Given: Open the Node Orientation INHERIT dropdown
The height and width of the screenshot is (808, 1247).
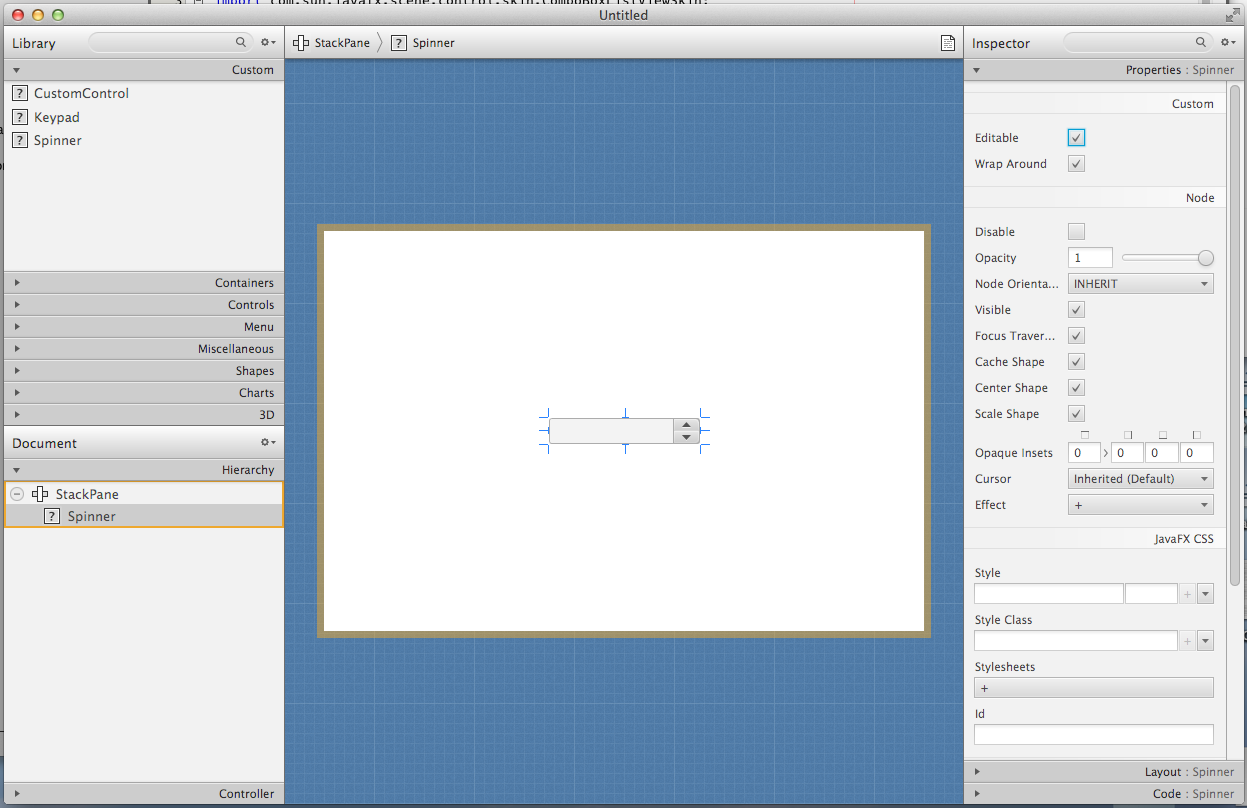Looking at the screenshot, I should point(1140,284).
